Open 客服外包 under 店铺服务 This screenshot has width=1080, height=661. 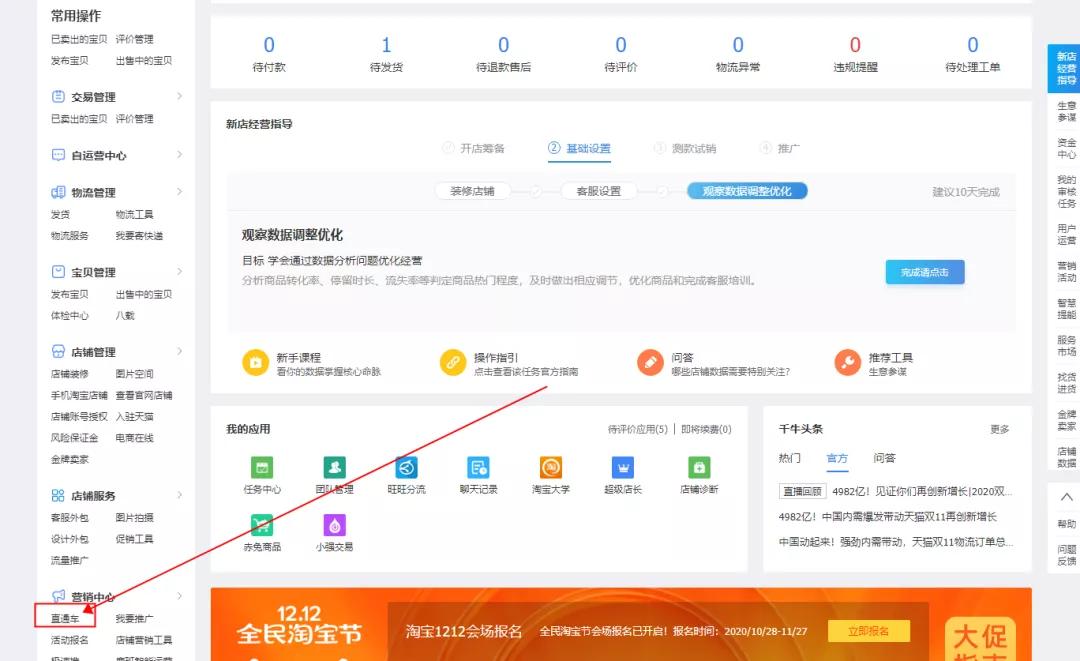[x=70, y=517]
